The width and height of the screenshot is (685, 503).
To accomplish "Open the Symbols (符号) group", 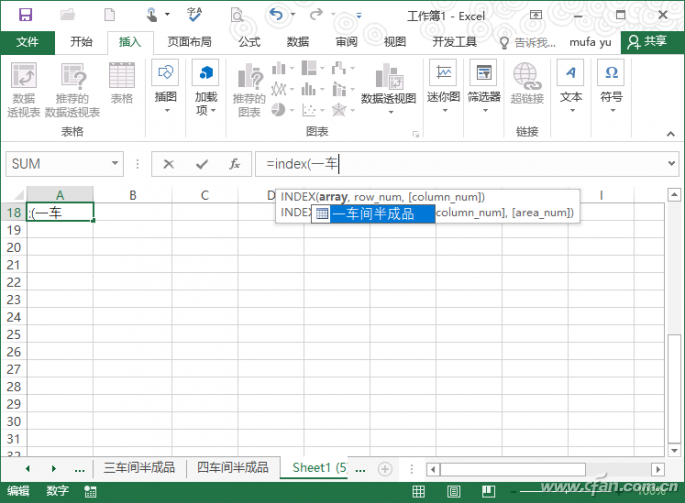I will (611, 87).
